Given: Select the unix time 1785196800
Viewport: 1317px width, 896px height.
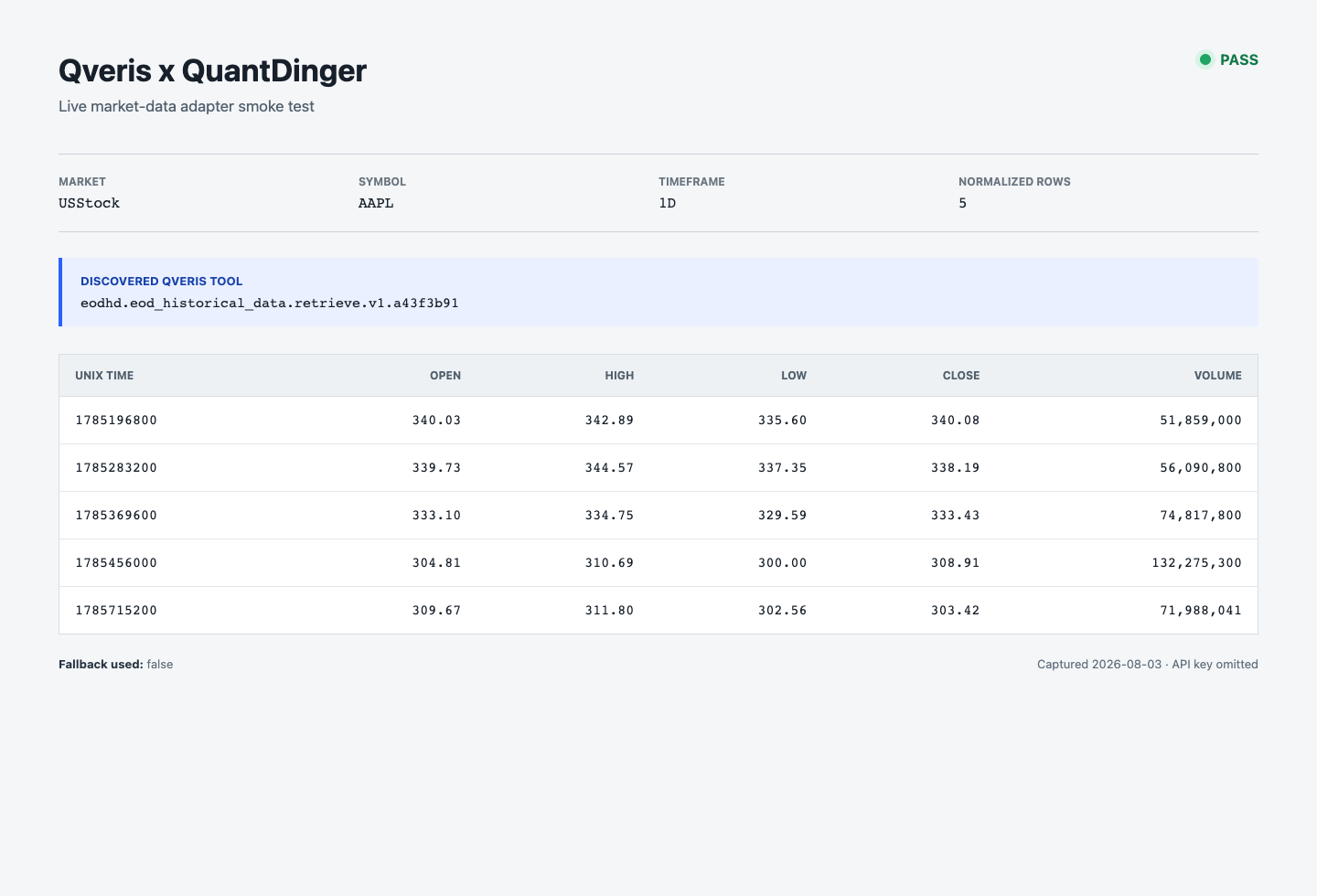Looking at the screenshot, I should click(116, 421).
